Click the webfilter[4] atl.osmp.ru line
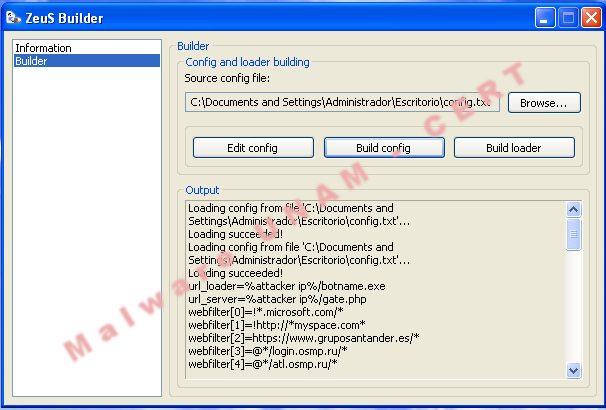The height and width of the screenshot is (410, 606). tap(263, 364)
